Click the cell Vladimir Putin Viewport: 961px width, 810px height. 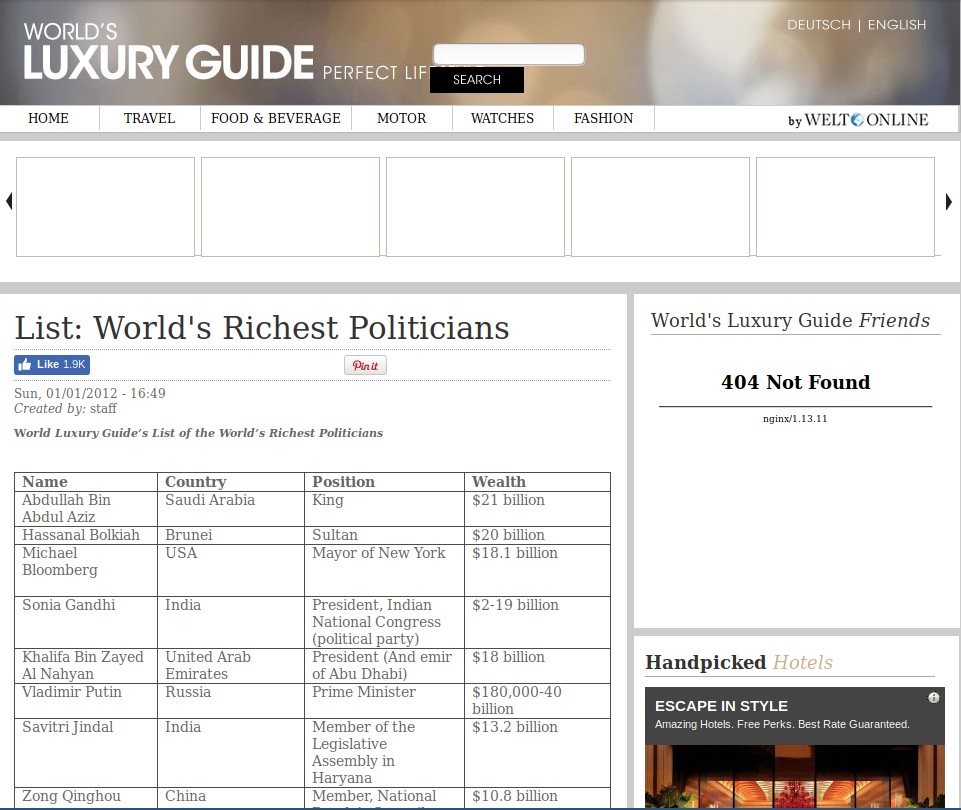(86, 700)
